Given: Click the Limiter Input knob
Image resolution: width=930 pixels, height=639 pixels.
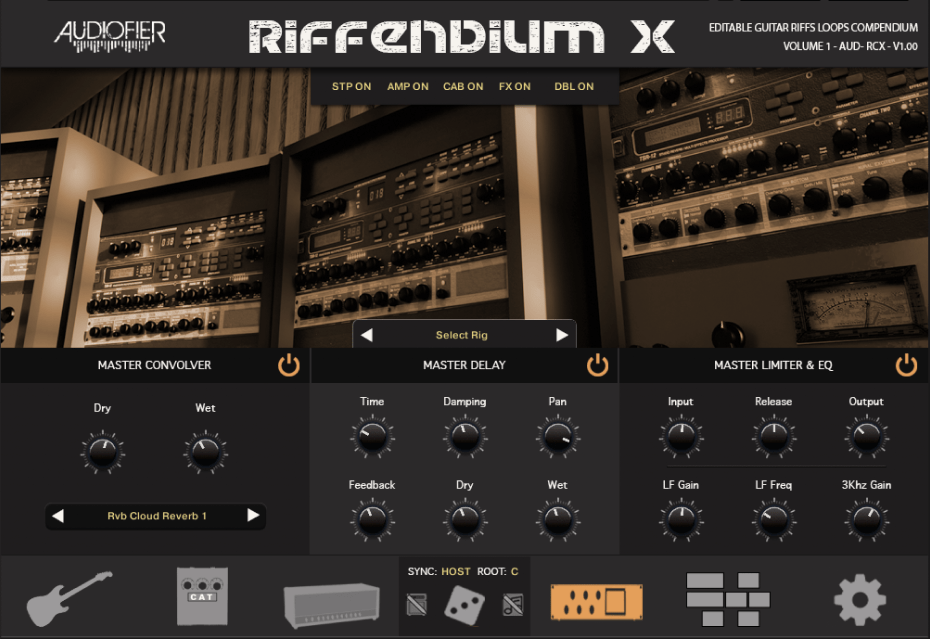Looking at the screenshot, I should click(681, 437).
